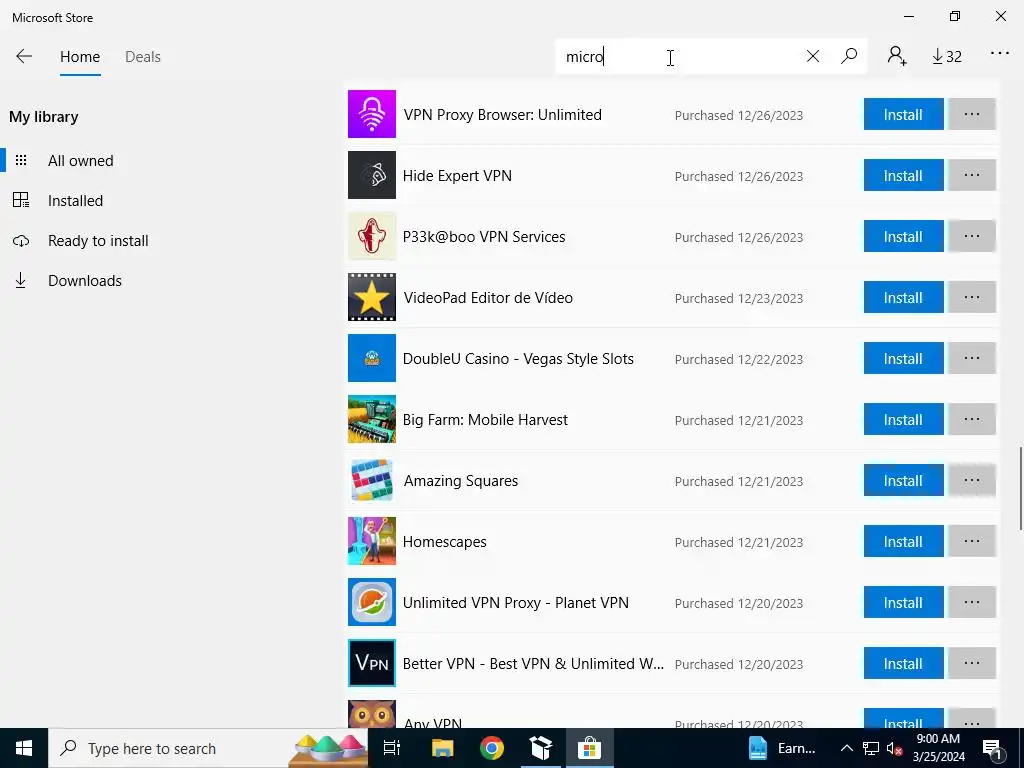Open the See more menu in header
Screen dimensions: 1024x768
pyautogui.click(x=1000, y=54)
